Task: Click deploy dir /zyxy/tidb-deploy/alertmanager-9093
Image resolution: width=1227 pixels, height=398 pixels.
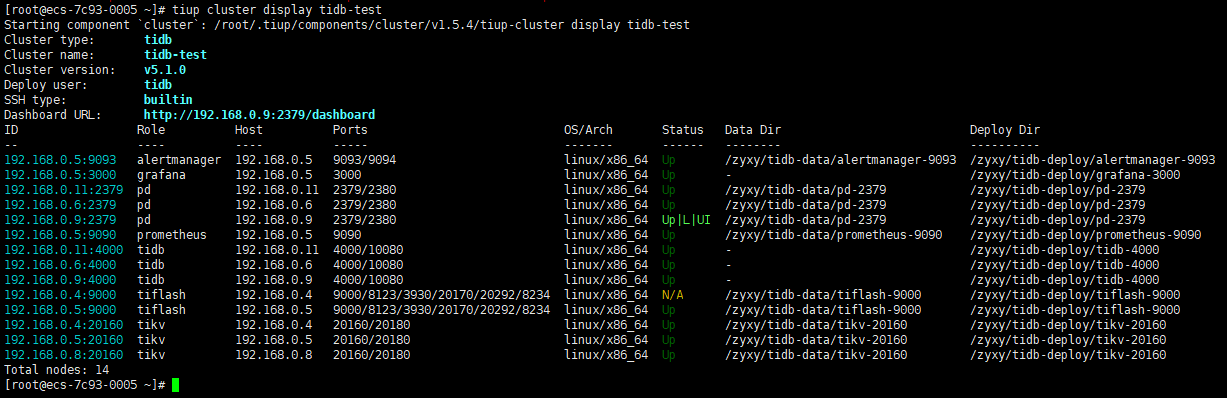Action: 1093,160
